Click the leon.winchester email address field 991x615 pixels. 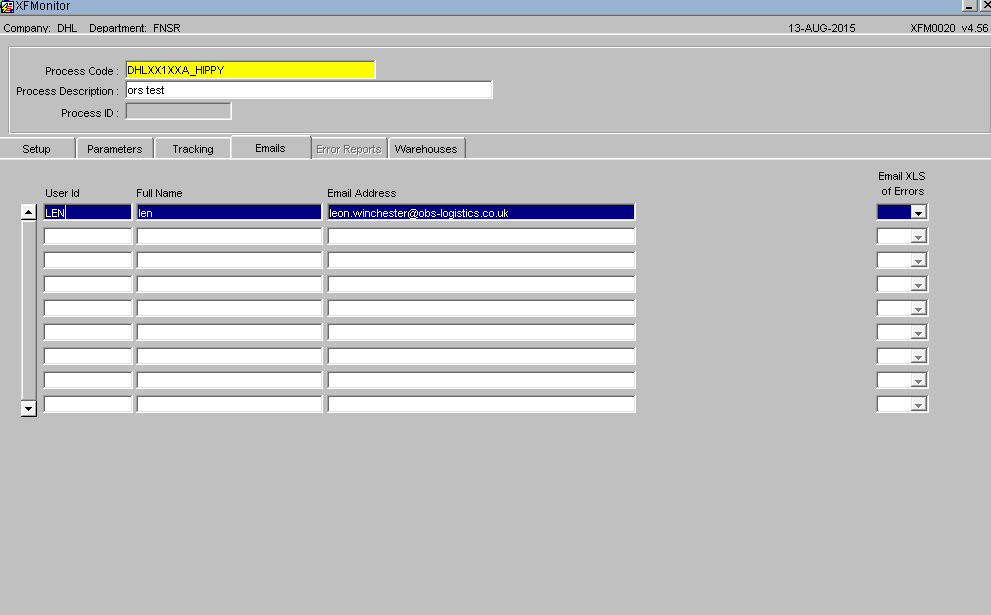(x=481, y=212)
